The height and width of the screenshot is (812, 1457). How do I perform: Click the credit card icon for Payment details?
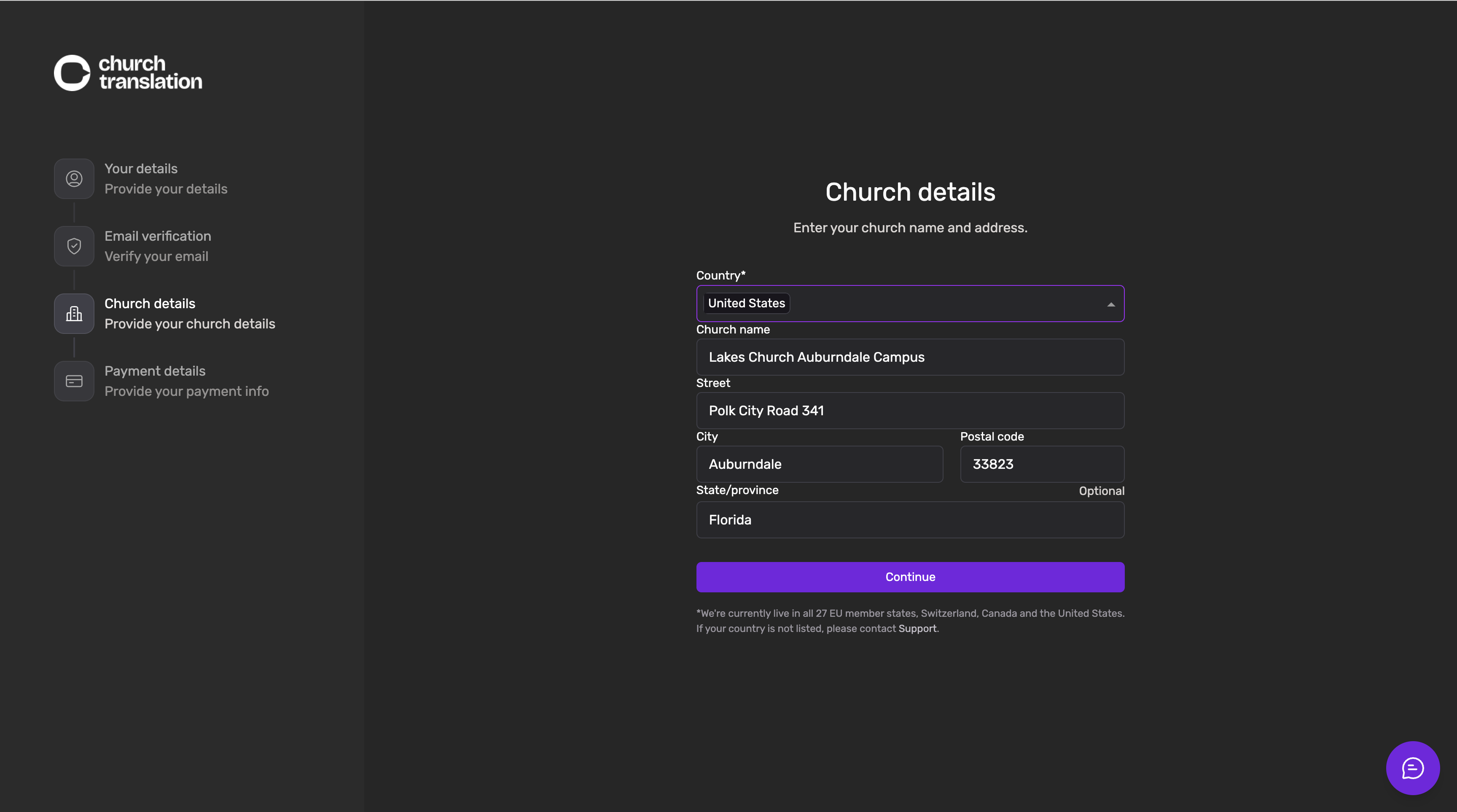tap(74, 381)
